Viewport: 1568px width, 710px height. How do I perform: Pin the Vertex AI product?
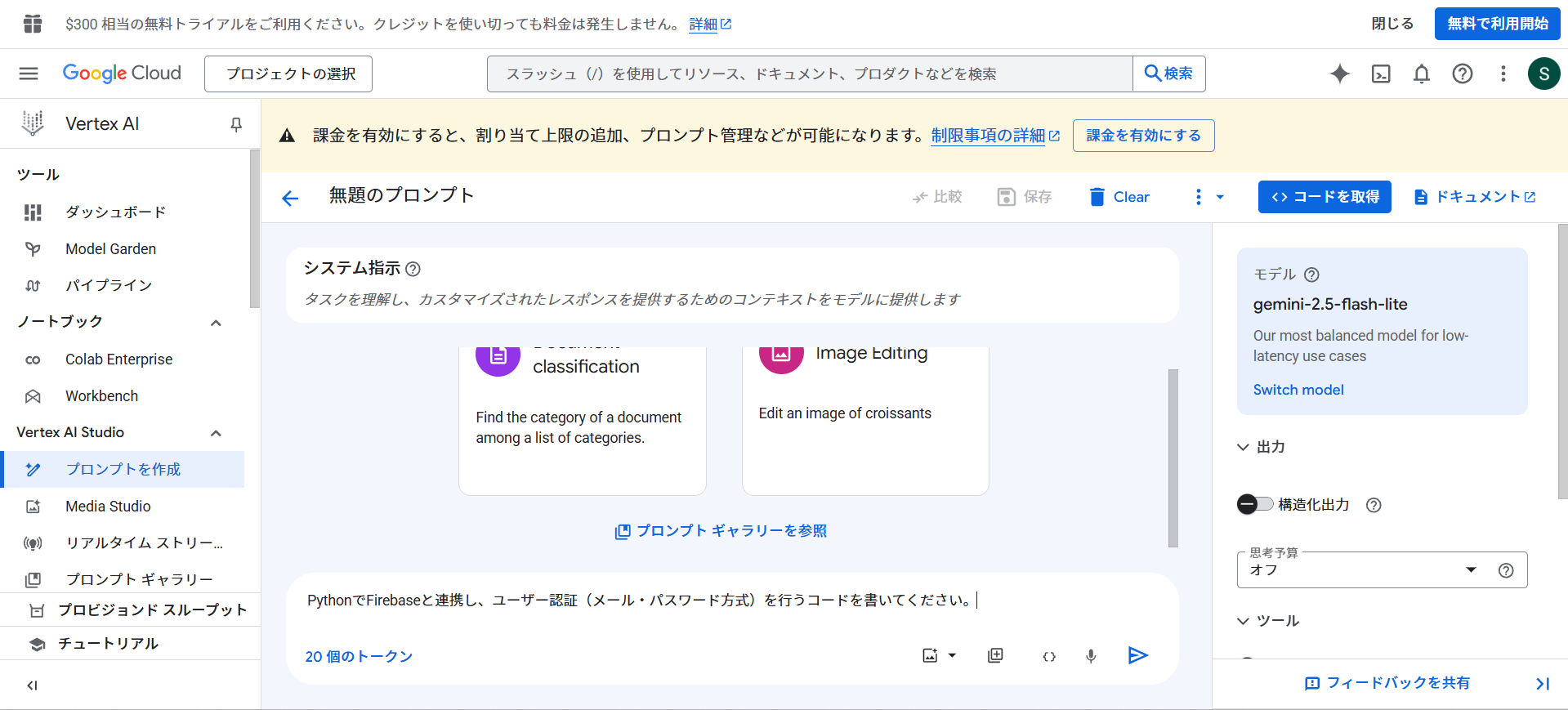tap(236, 124)
